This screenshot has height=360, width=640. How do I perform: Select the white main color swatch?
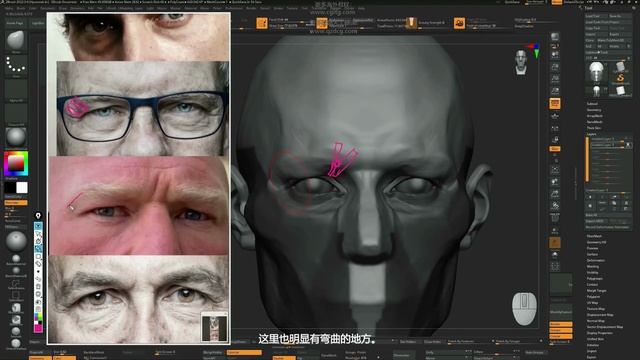[x=22, y=188]
